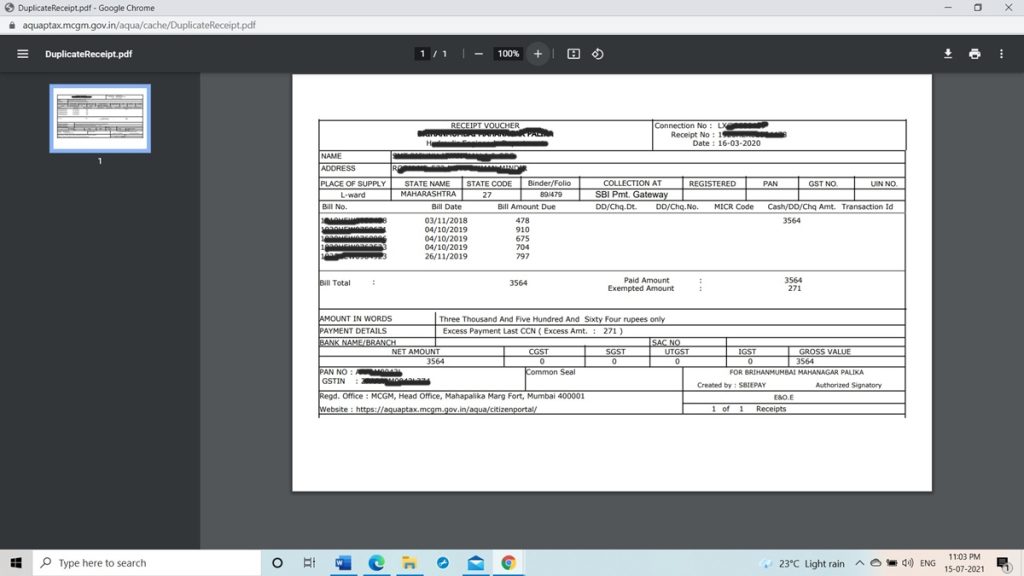Open Task View on the taskbar

point(310,563)
